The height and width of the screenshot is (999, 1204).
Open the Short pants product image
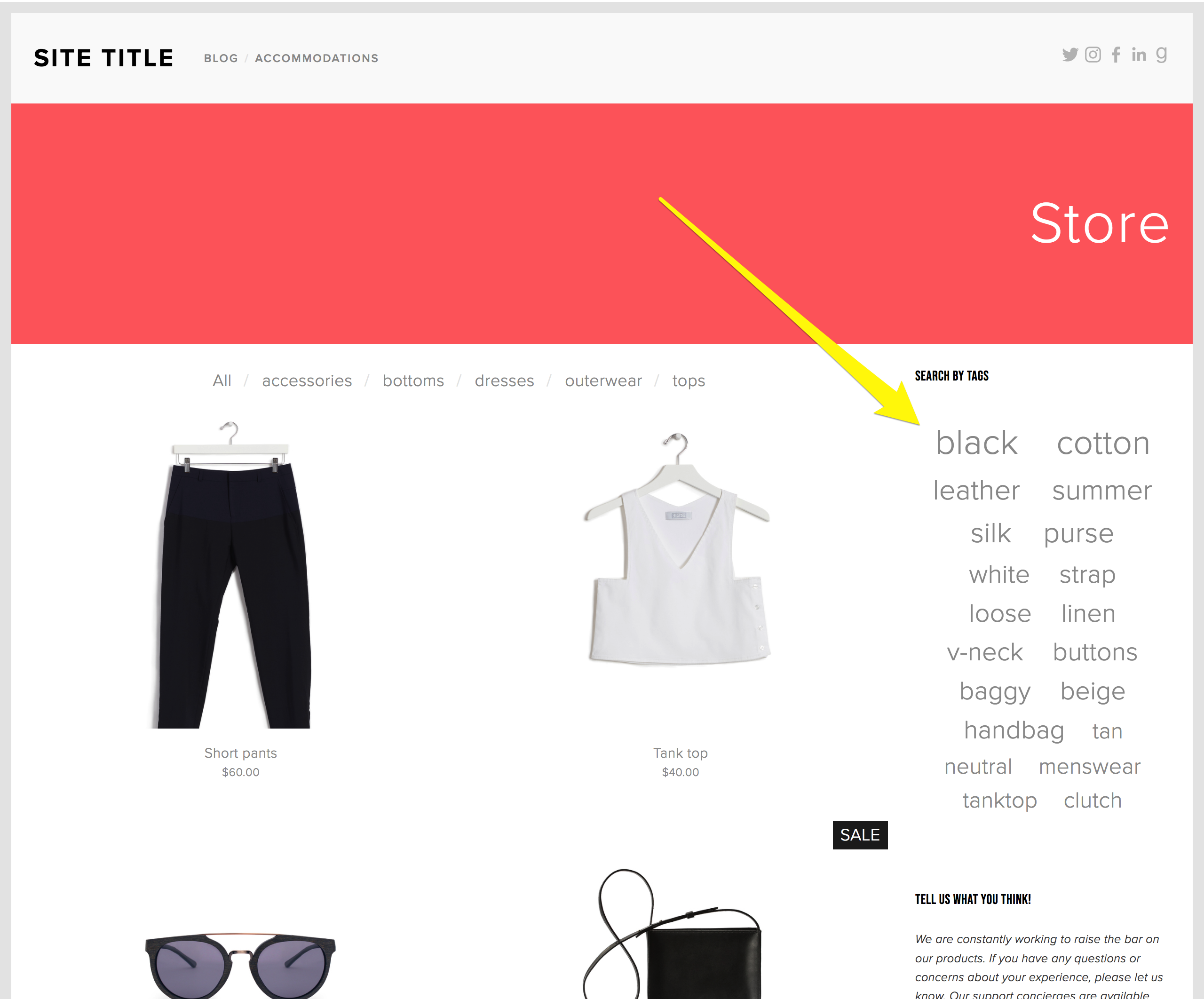pos(235,575)
